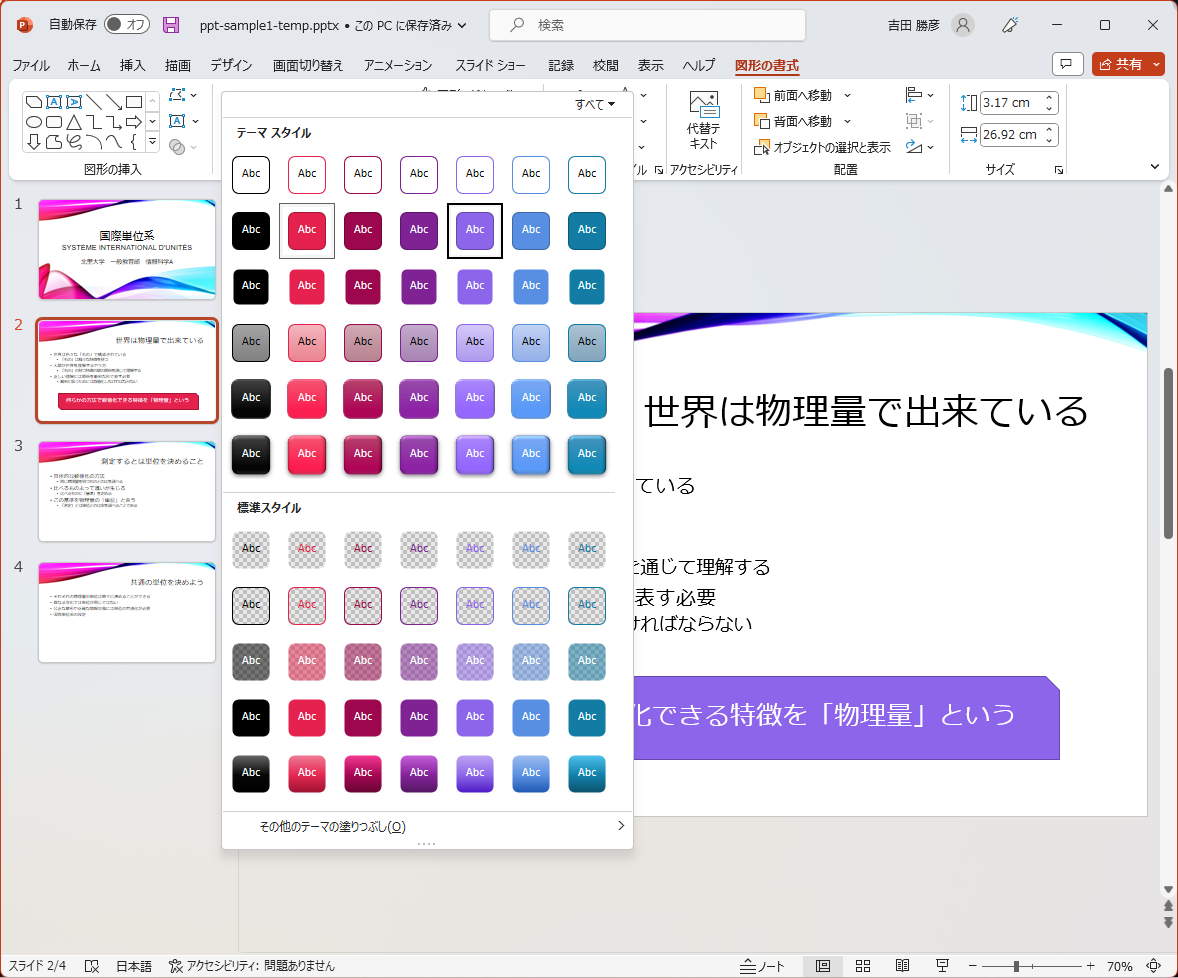The height and width of the screenshot is (978, 1178).
Task: Select slide 3 thumbnail in panel
Action: tap(127, 491)
